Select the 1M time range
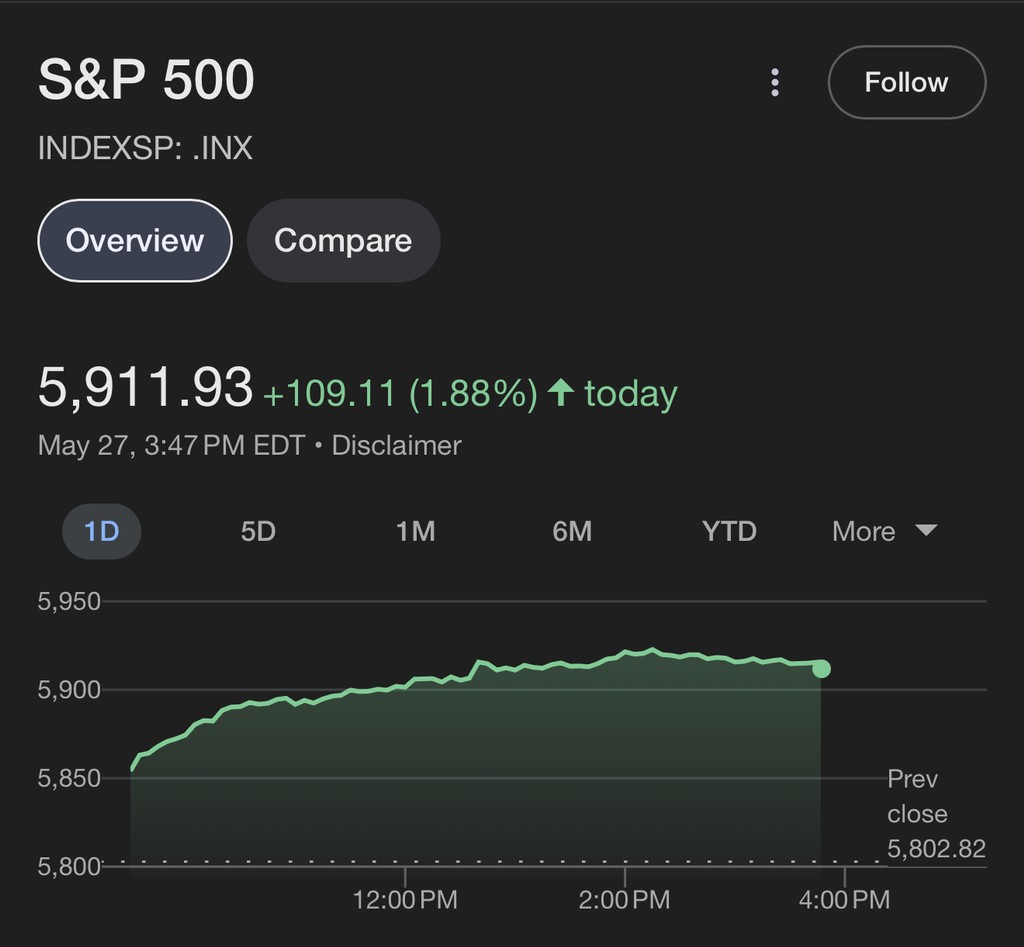 coord(415,531)
